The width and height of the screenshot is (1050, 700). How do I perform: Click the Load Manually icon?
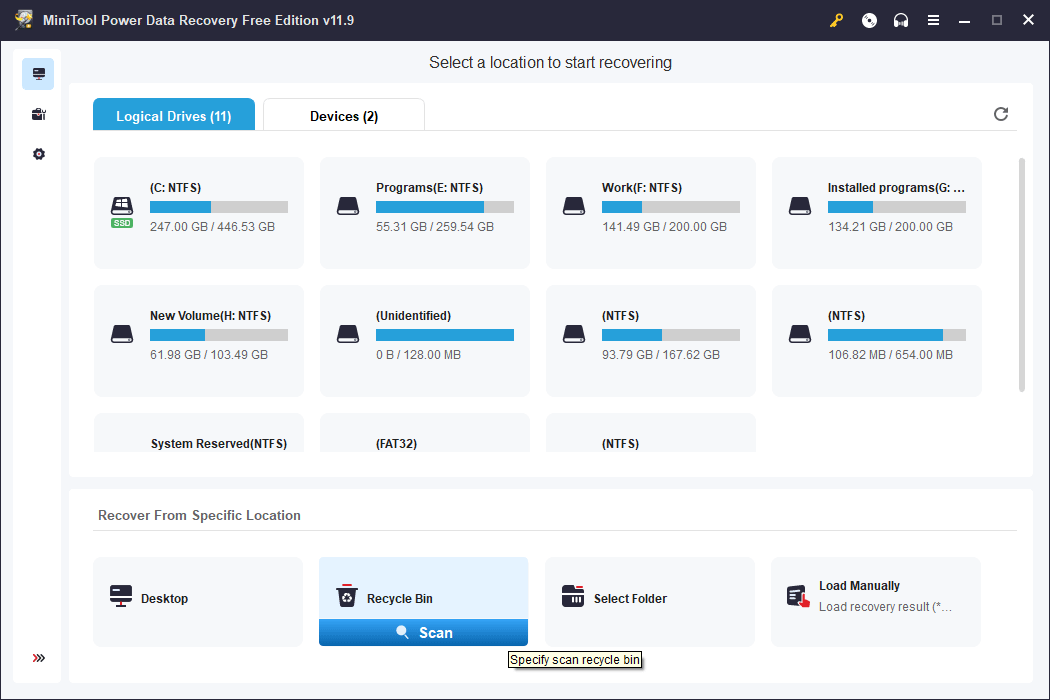click(798, 596)
